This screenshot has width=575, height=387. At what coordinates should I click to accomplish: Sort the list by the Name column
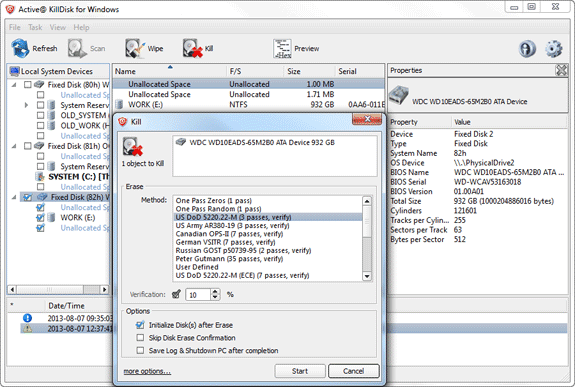[169, 71]
